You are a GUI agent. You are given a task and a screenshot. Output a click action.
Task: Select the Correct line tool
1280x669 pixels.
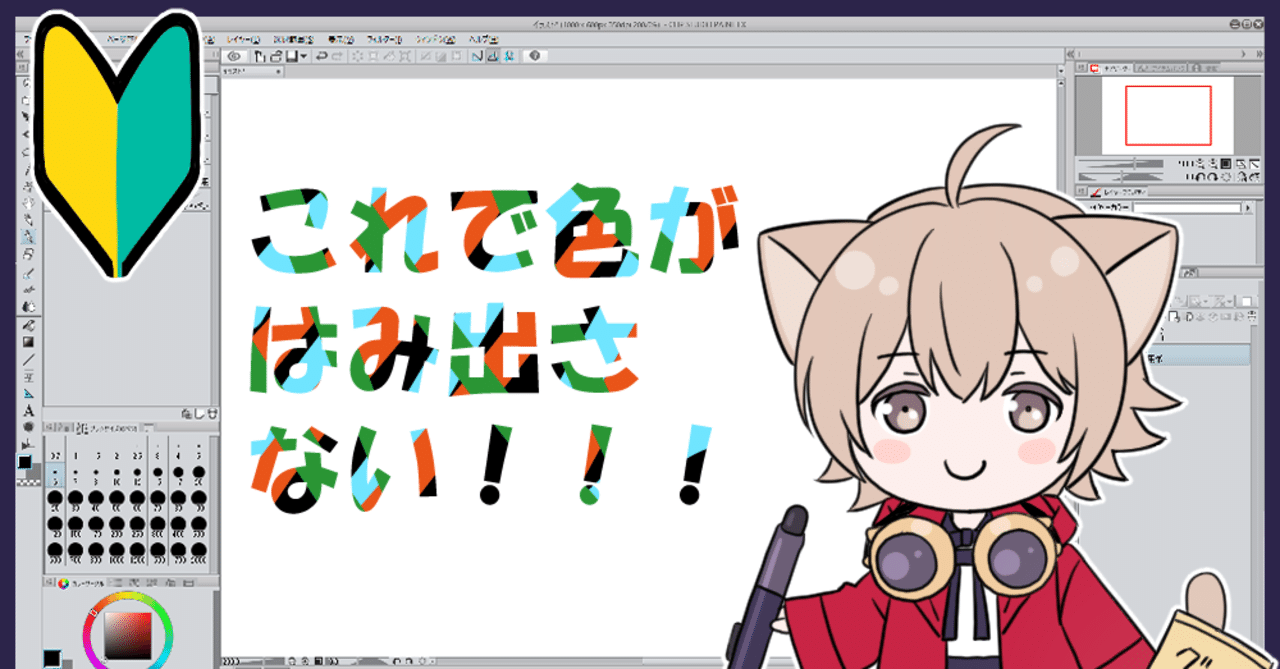click(28, 445)
